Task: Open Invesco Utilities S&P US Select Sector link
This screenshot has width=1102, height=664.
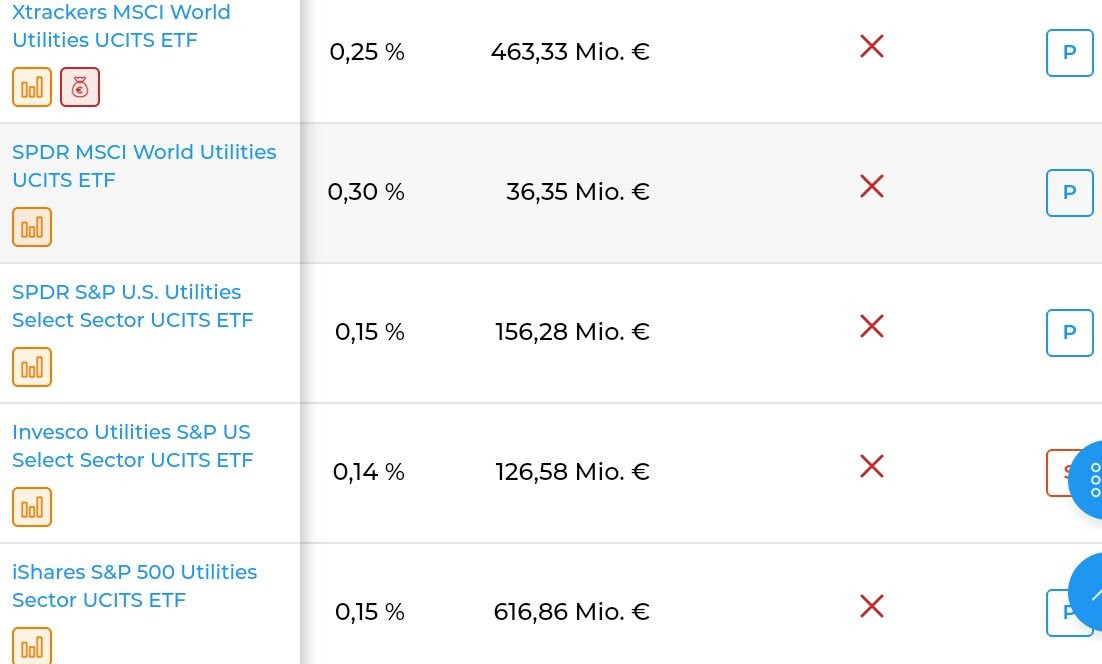Action: tap(132, 446)
